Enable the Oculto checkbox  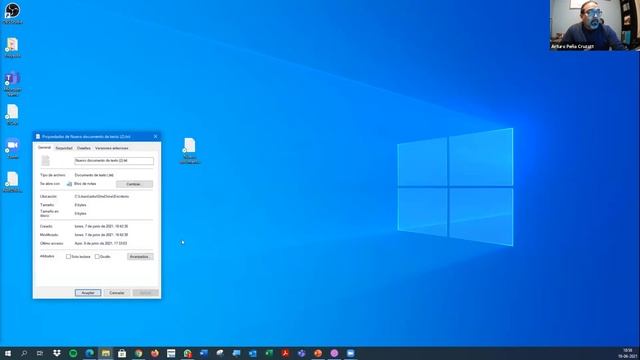[97, 257]
